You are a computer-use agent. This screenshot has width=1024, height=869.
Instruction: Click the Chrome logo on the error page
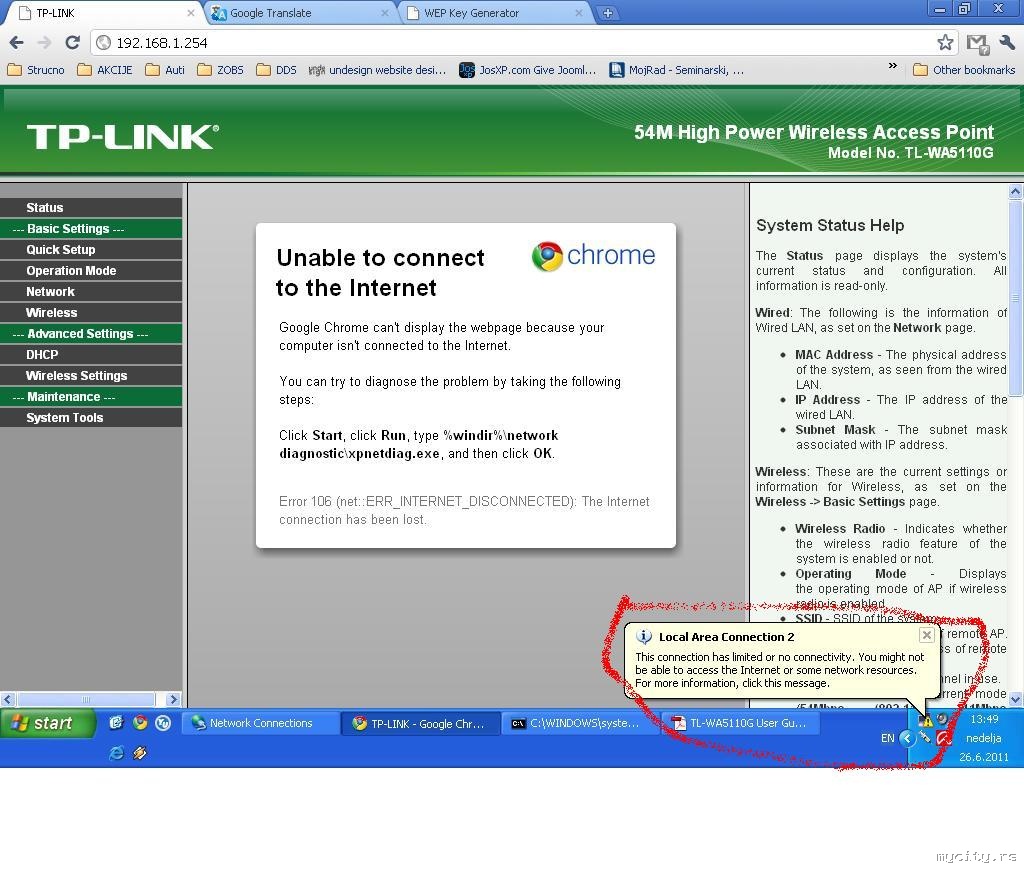(x=593, y=256)
